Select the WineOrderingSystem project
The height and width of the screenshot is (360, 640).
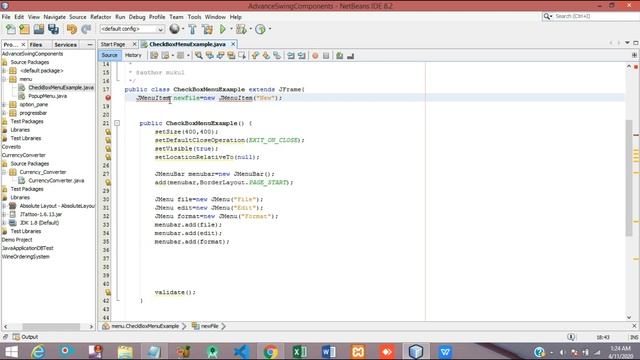(x=26, y=257)
